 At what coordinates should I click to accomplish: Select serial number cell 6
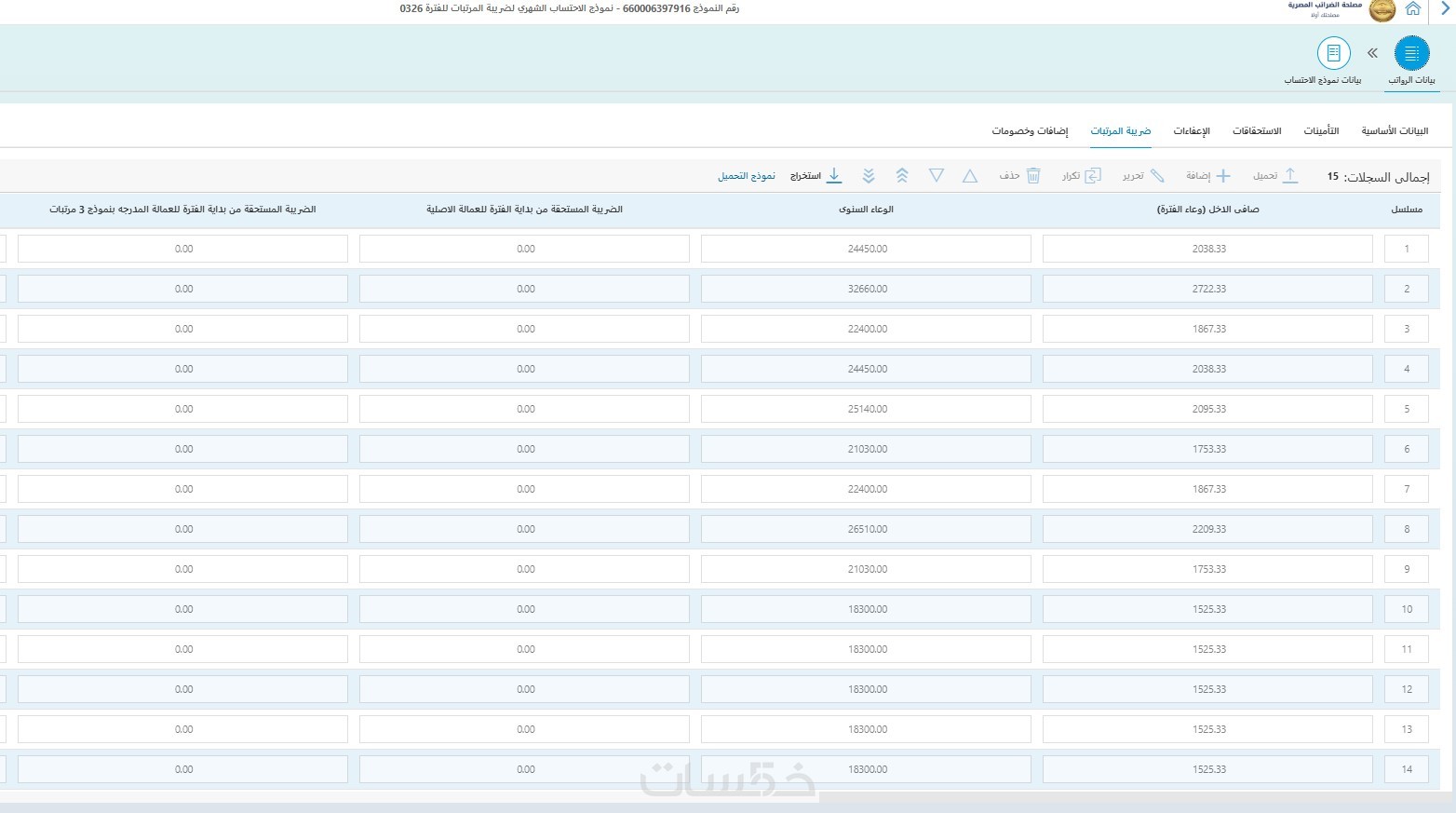coord(1407,449)
